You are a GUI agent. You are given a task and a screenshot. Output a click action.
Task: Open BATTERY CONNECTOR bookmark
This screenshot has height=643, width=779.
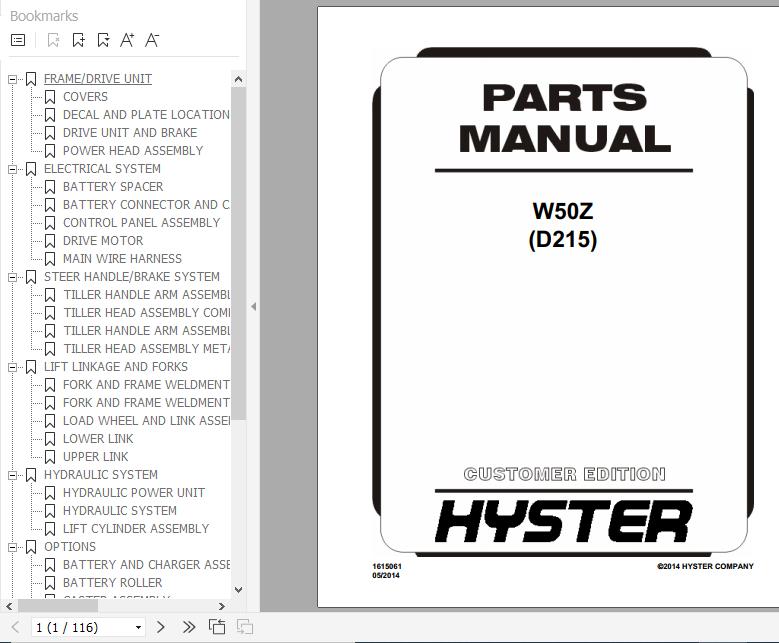click(x=146, y=205)
